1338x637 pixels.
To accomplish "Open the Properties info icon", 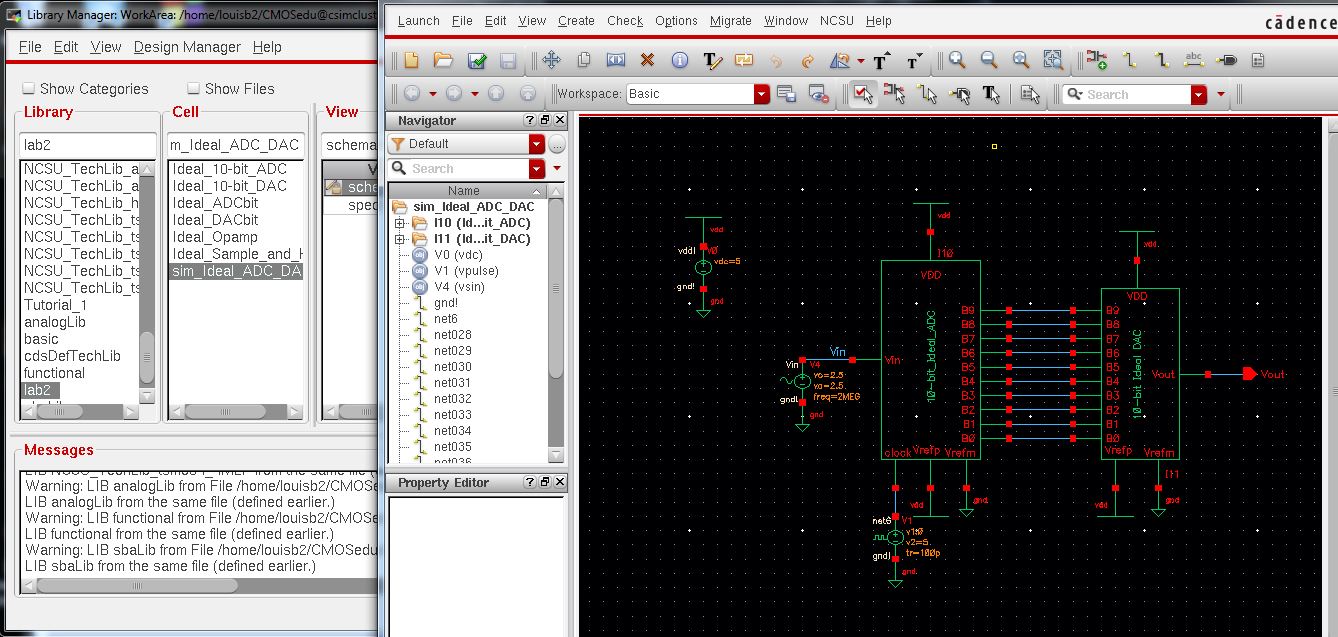I will pos(680,61).
